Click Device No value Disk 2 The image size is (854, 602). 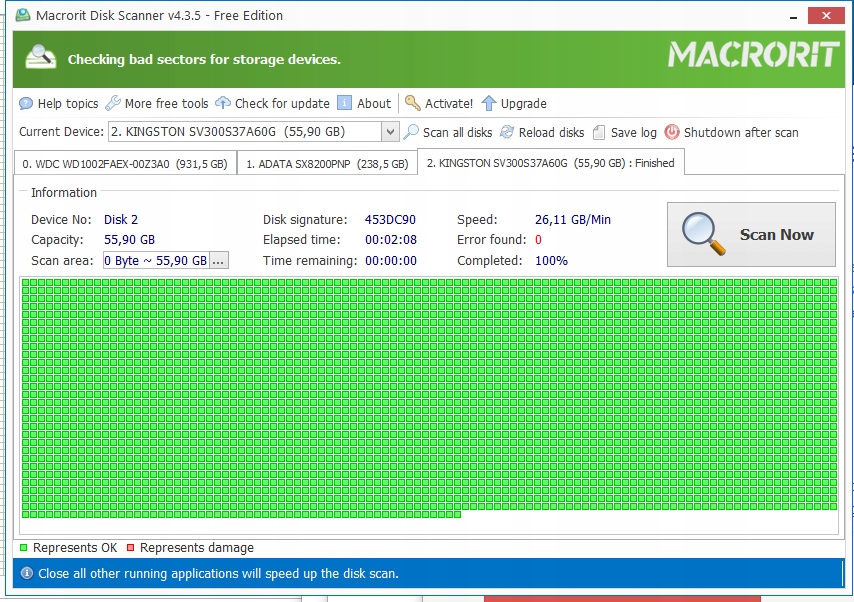coord(121,220)
